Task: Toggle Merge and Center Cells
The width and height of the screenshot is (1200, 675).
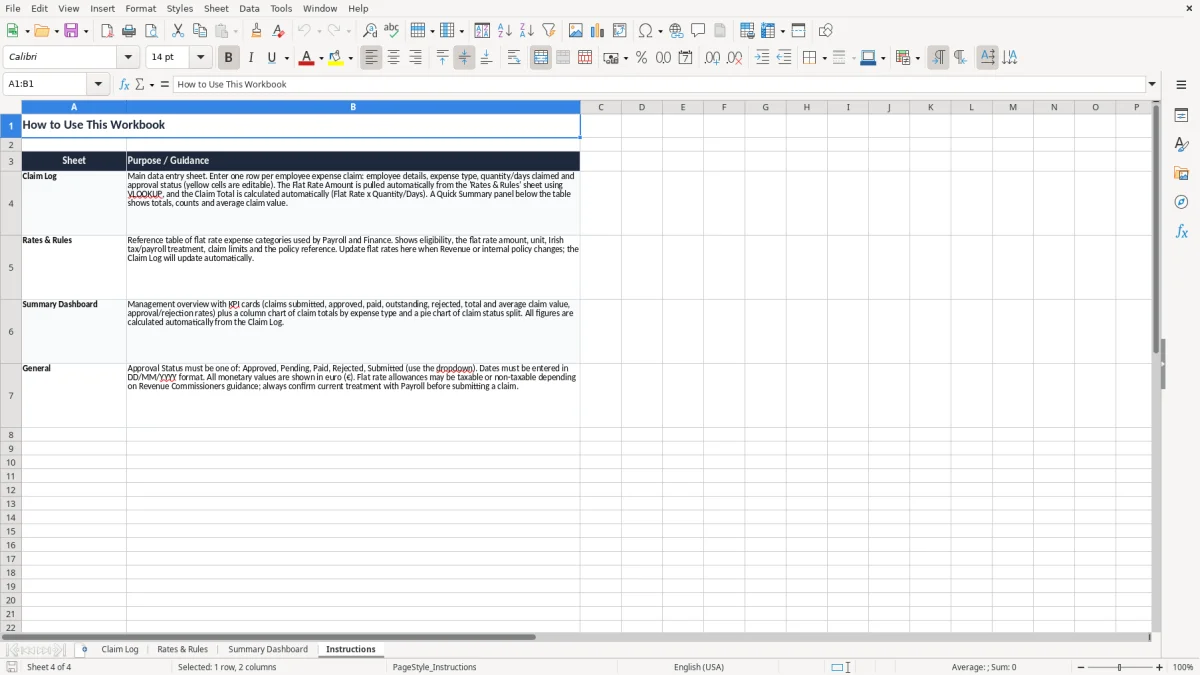Action: pyautogui.click(x=541, y=58)
